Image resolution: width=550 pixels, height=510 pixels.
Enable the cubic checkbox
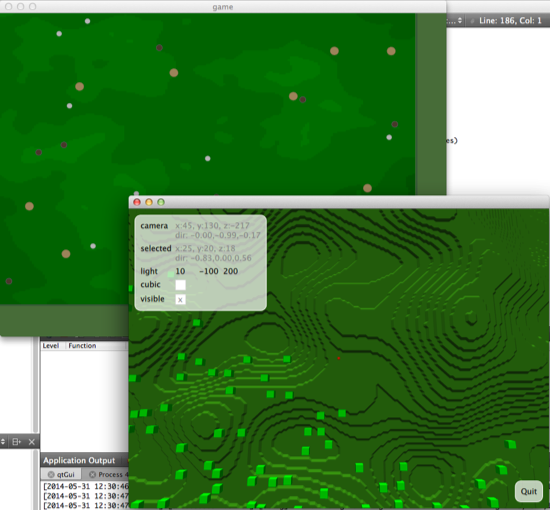tap(180, 285)
